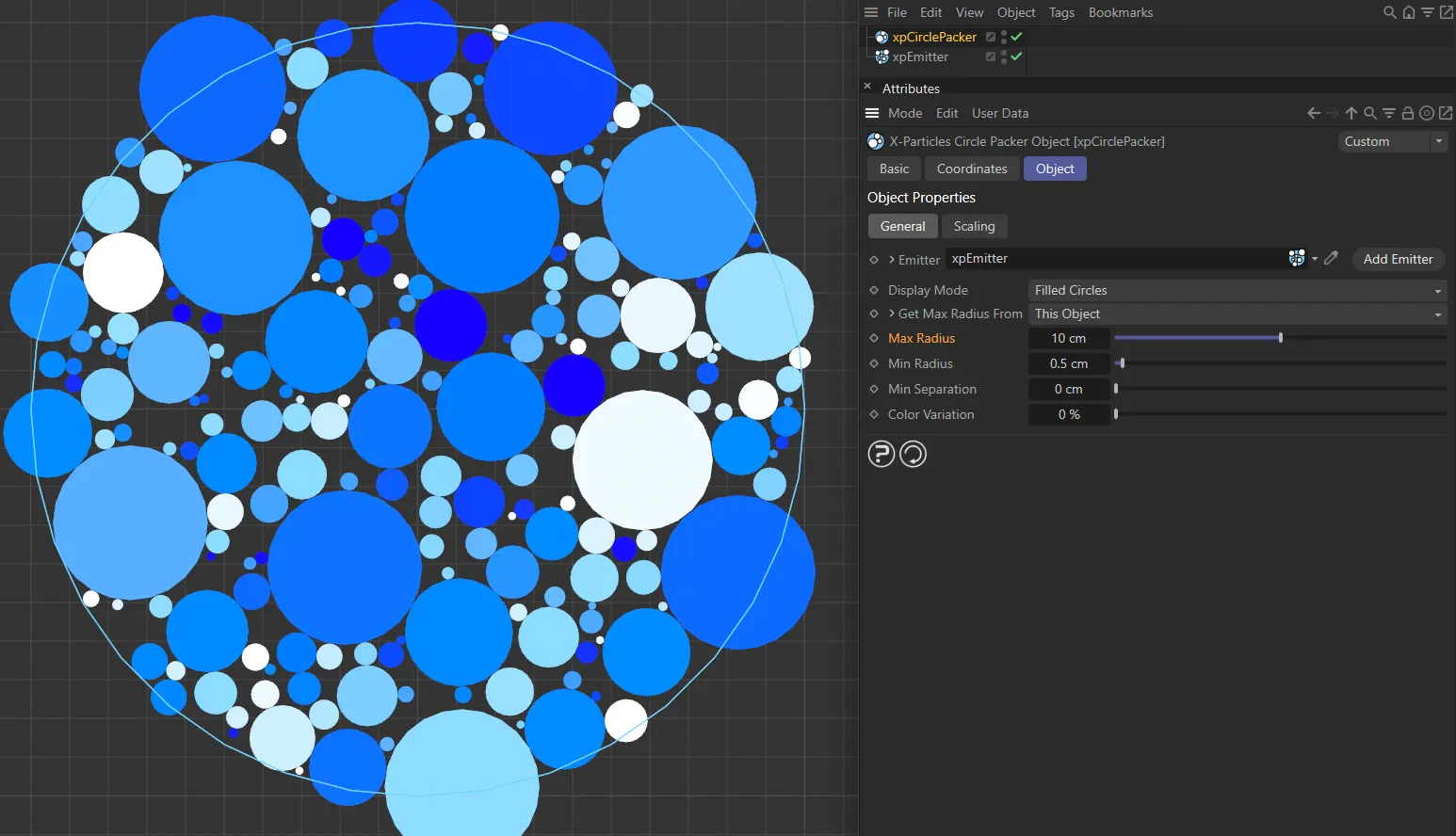Screen dimensions: 1456x836
Task: Click the filter icon in the Attributes toolbar
Action: tap(1389, 113)
